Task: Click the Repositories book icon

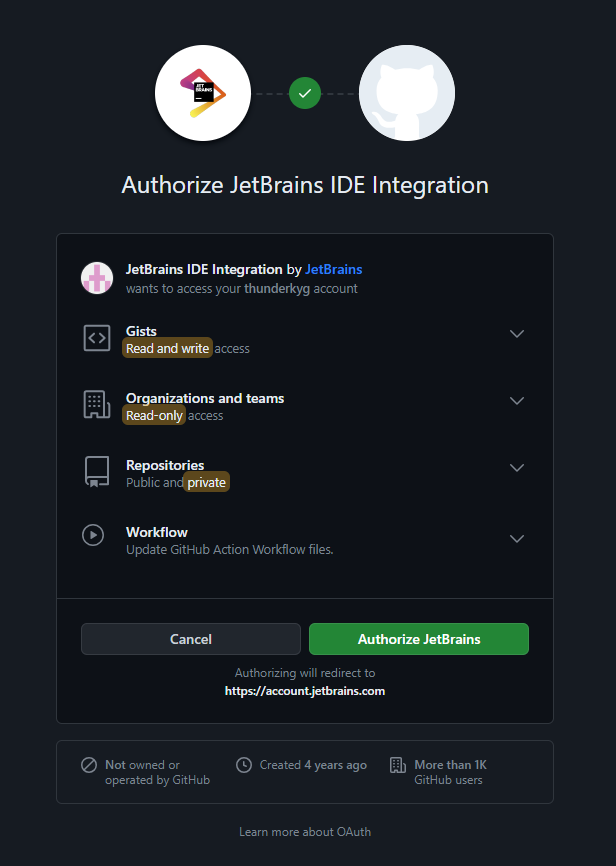Action: (x=97, y=472)
